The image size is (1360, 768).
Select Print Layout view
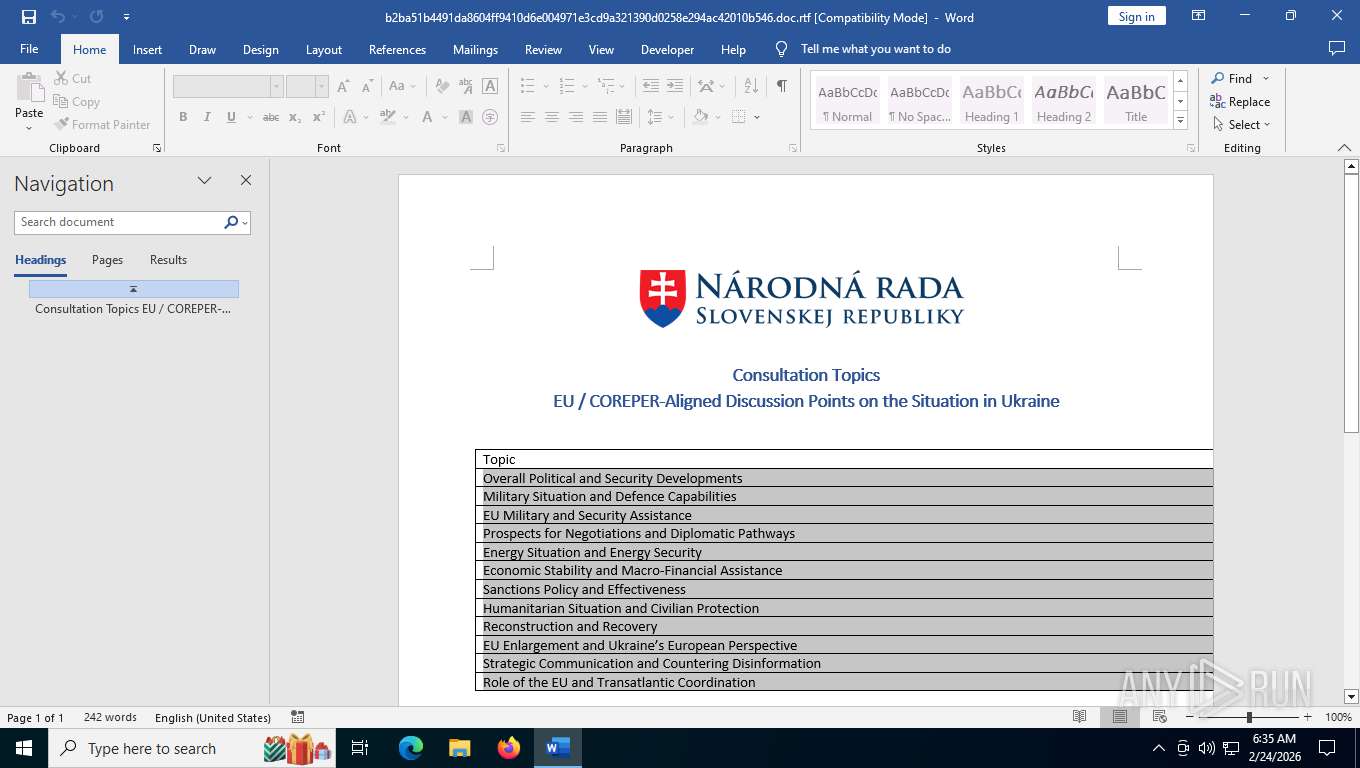pos(1120,717)
